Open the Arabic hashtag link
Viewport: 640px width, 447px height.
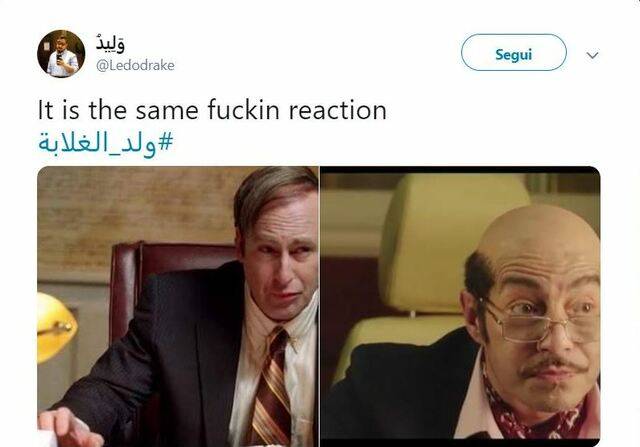[105, 145]
